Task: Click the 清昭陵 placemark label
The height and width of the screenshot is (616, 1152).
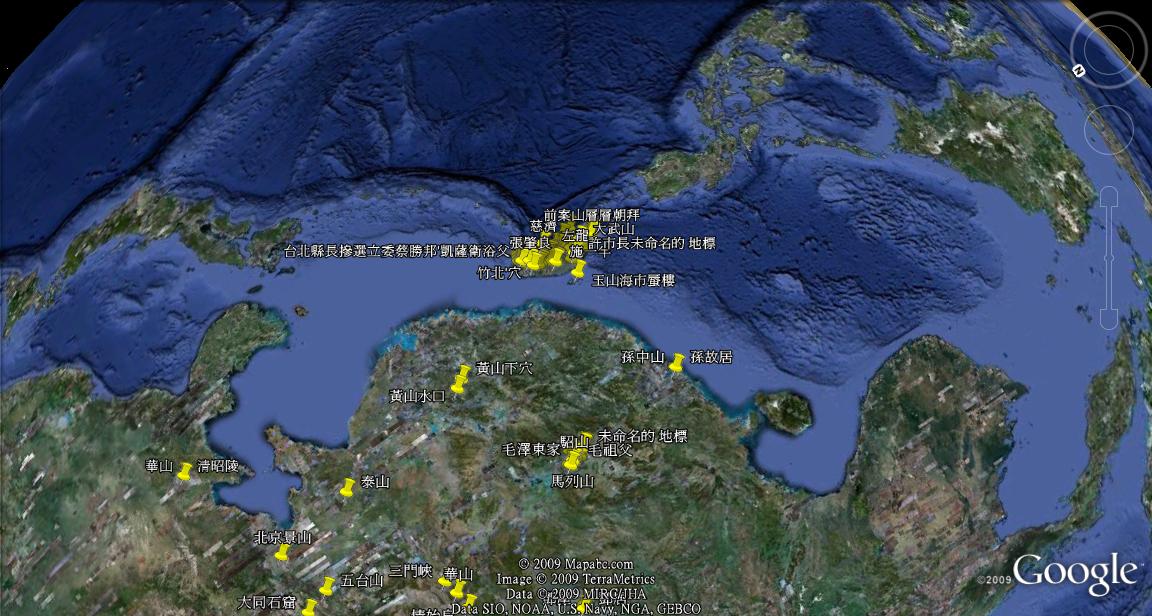Action: pyautogui.click(x=218, y=466)
